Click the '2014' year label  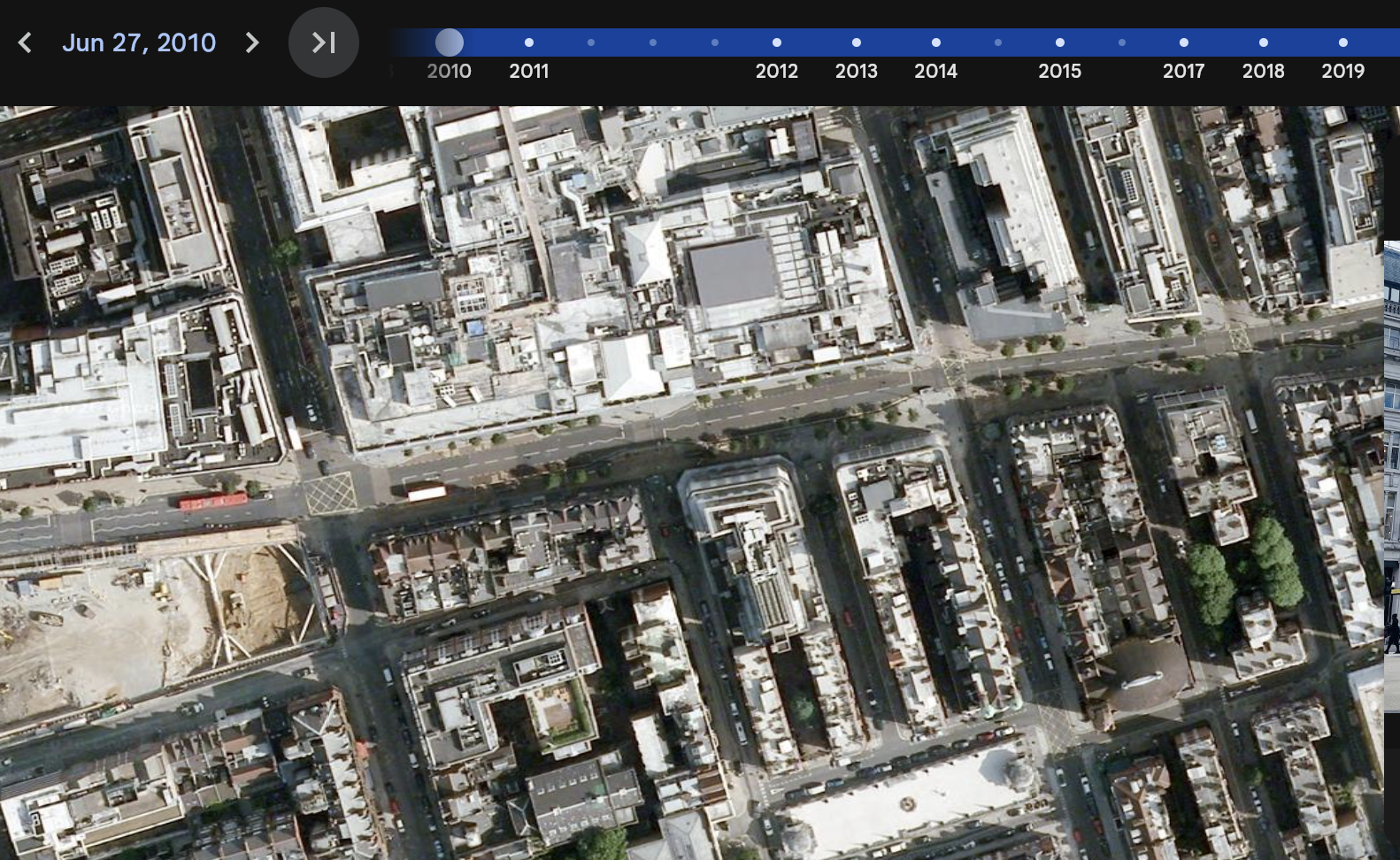tap(936, 71)
